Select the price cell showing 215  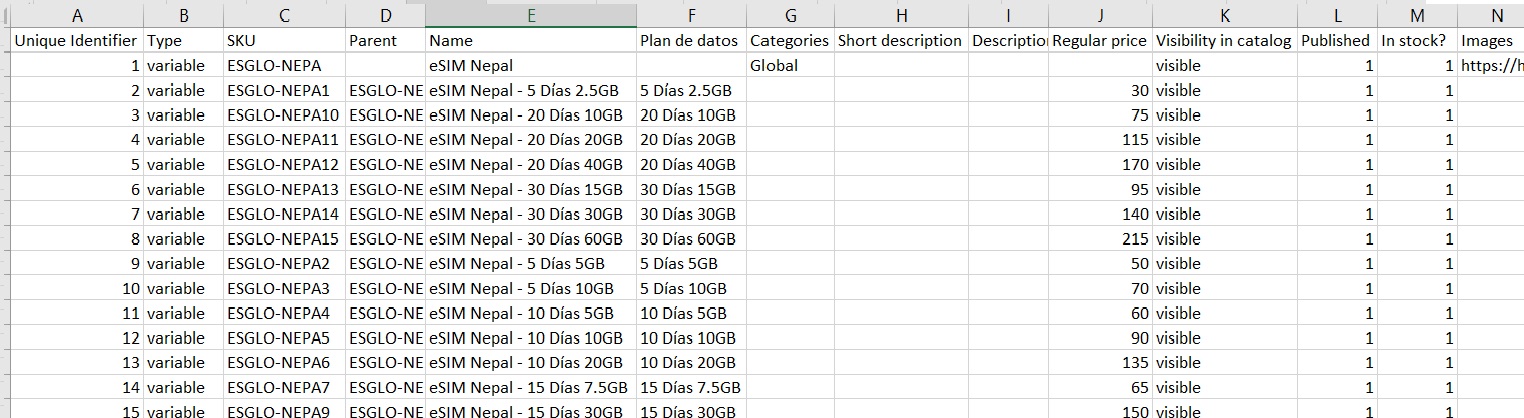(1100, 239)
